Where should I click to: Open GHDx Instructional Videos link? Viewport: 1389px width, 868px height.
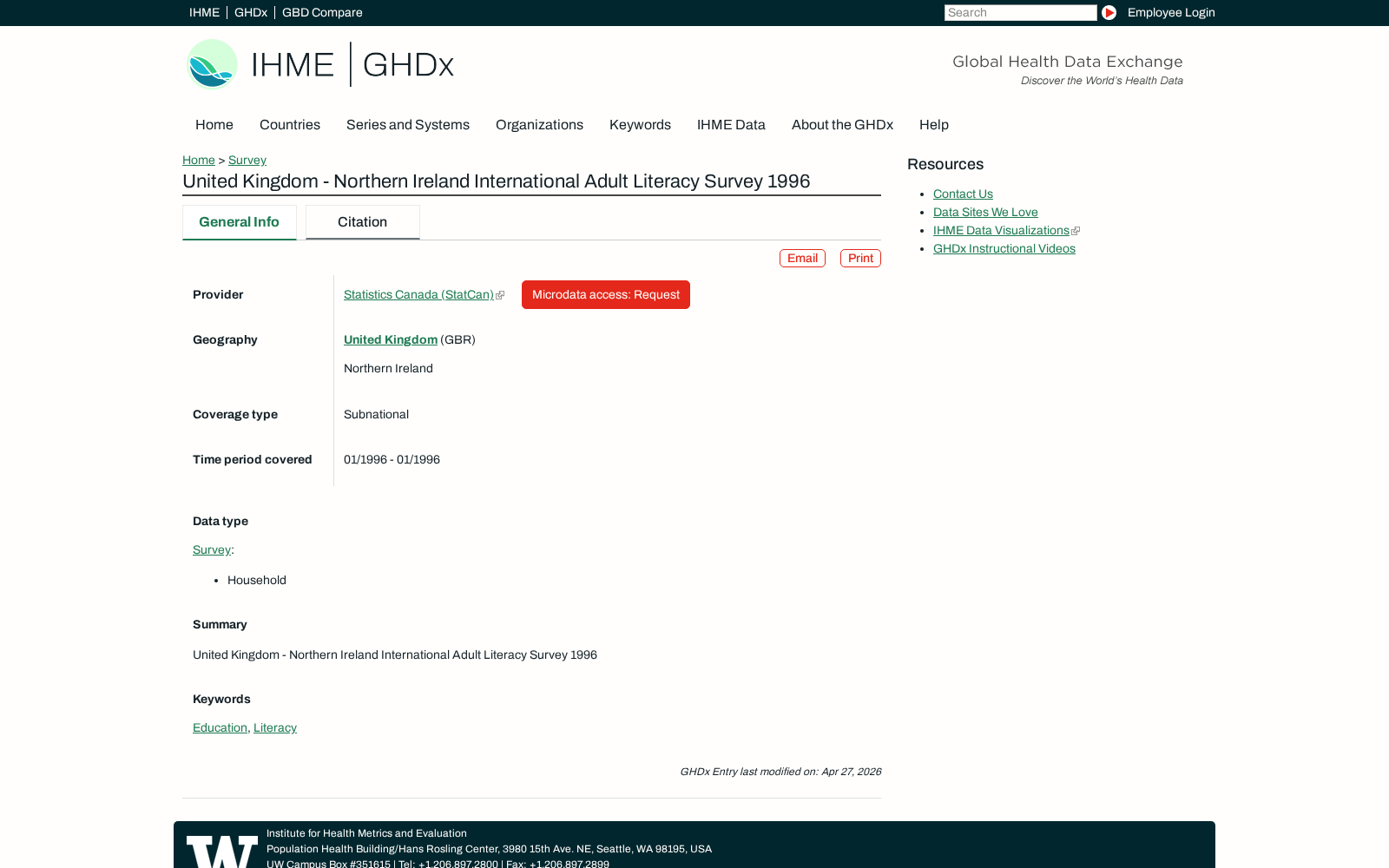click(x=1004, y=248)
